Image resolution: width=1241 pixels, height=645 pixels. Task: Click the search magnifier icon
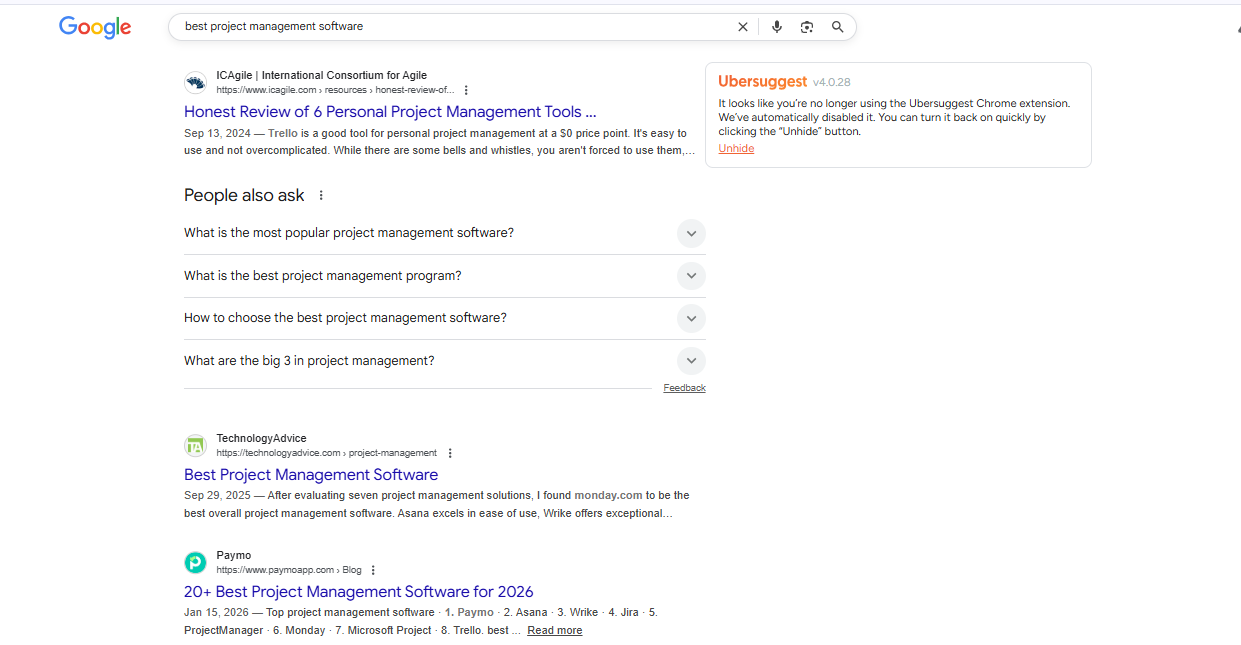(x=838, y=26)
